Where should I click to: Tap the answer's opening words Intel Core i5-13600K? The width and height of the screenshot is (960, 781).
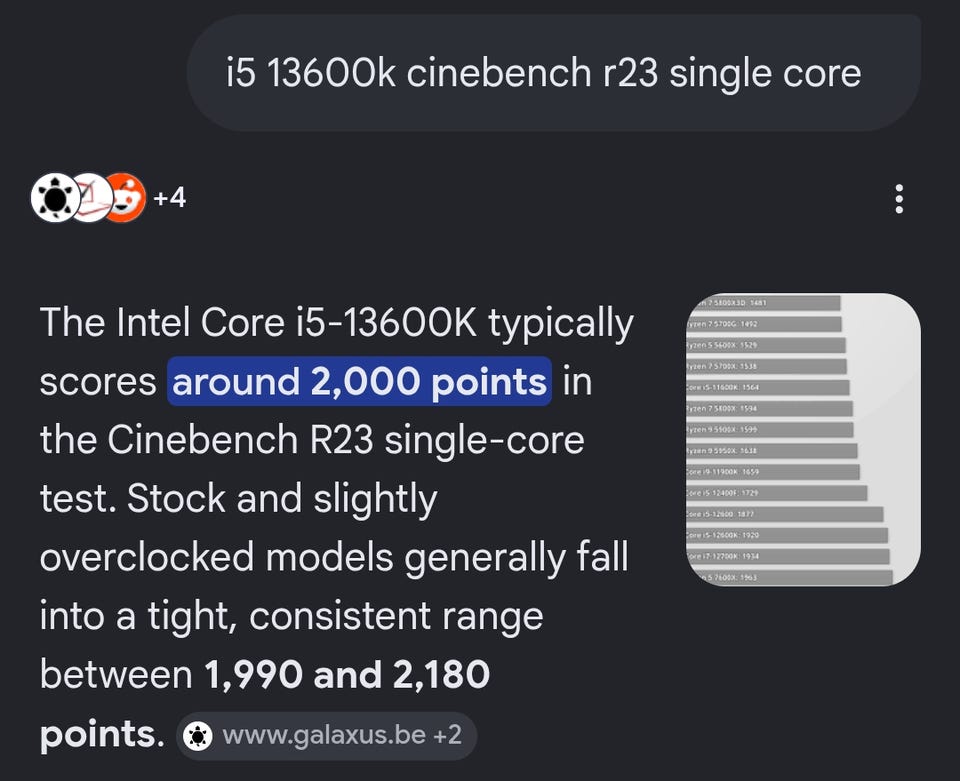click(296, 322)
